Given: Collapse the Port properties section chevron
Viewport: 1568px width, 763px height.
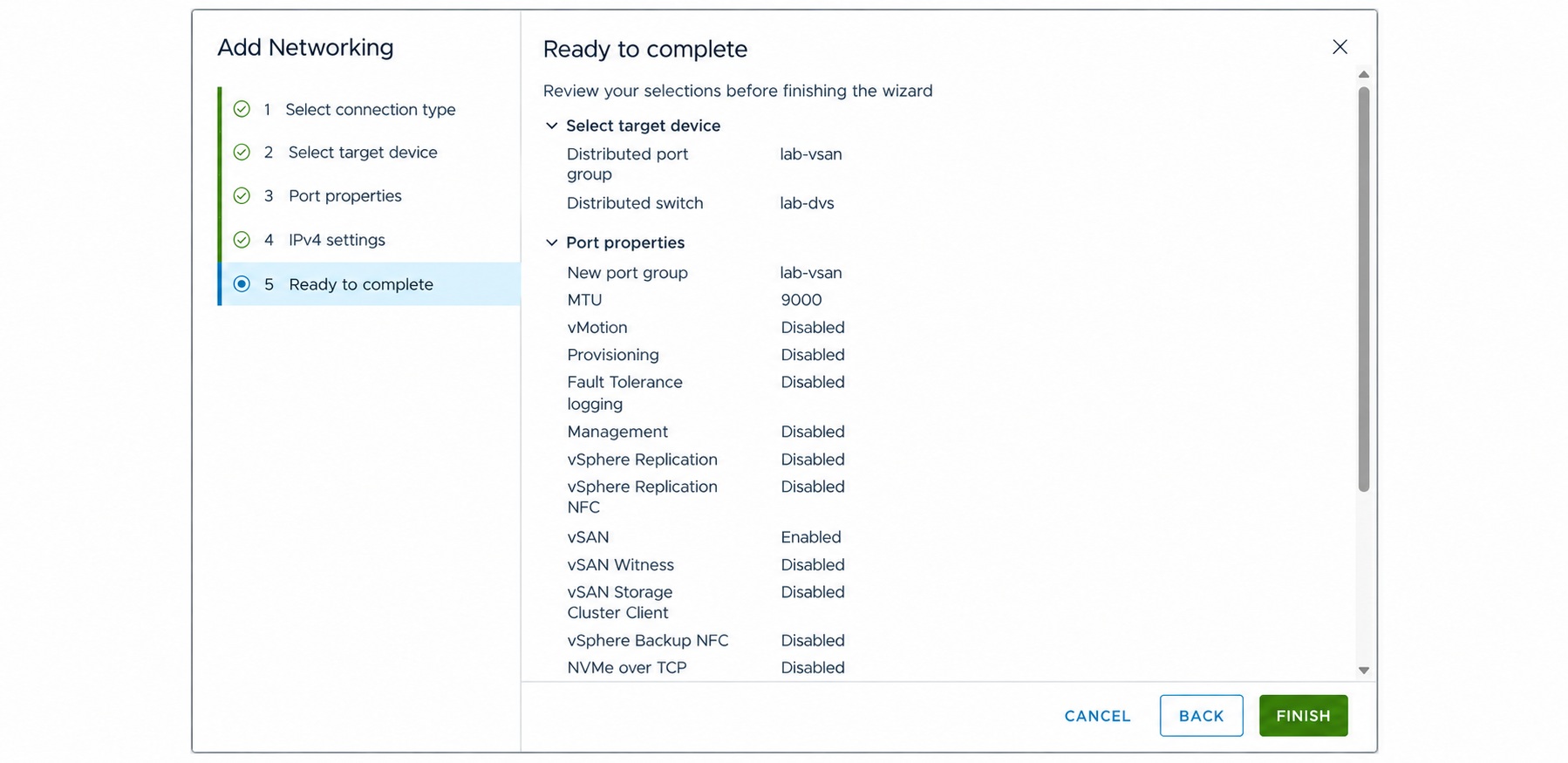Looking at the screenshot, I should (x=551, y=242).
